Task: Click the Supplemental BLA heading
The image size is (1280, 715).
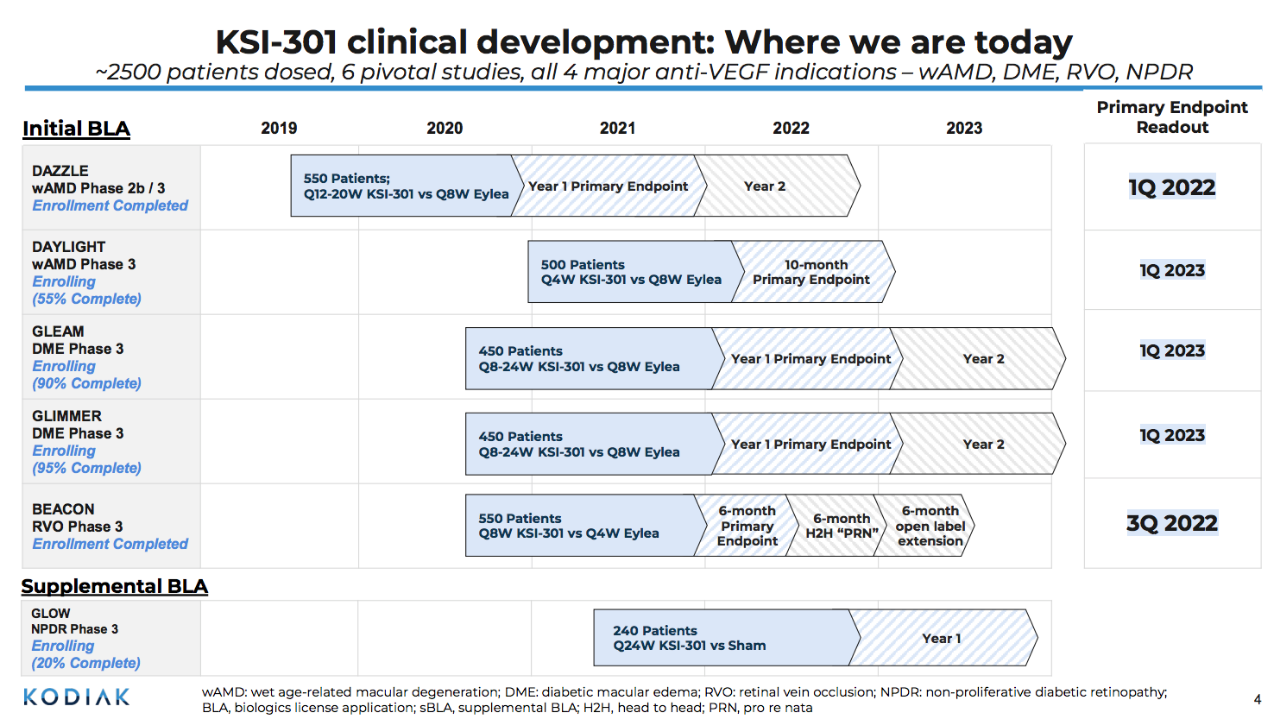Action: [x=114, y=586]
